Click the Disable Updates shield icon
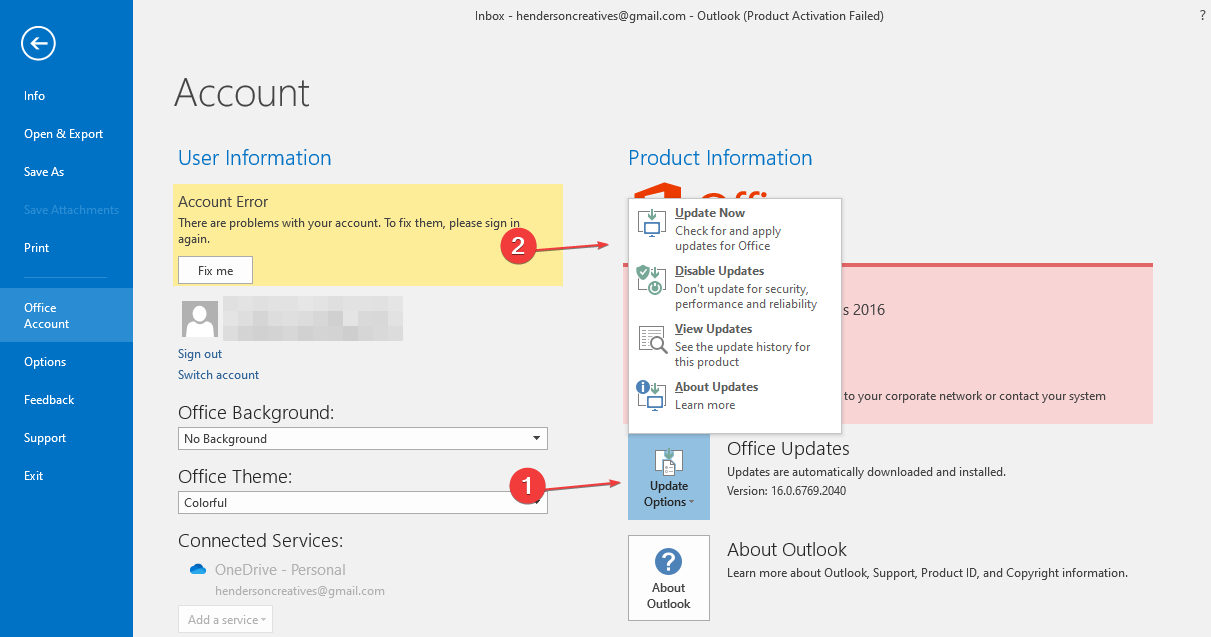 pos(652,281)
